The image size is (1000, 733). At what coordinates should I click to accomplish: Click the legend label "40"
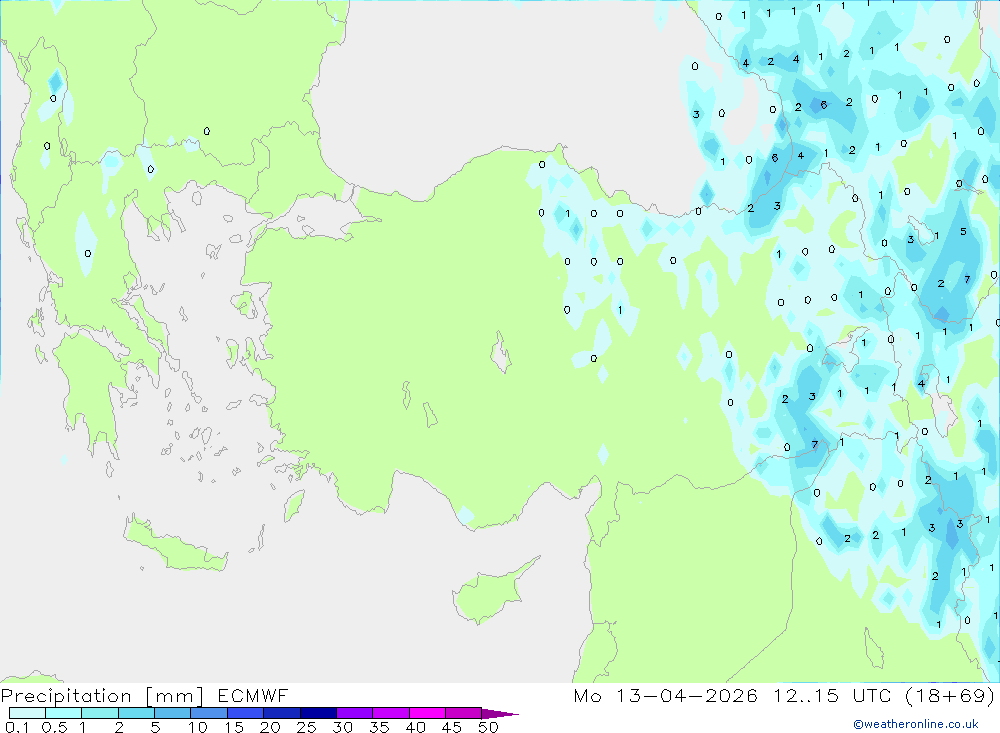(x=415, y=727)
